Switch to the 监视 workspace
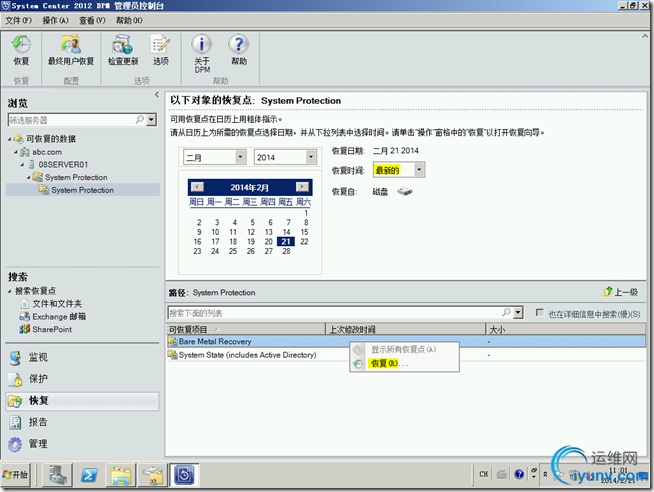This screenshot has height=492, width=654. point(83,357)
